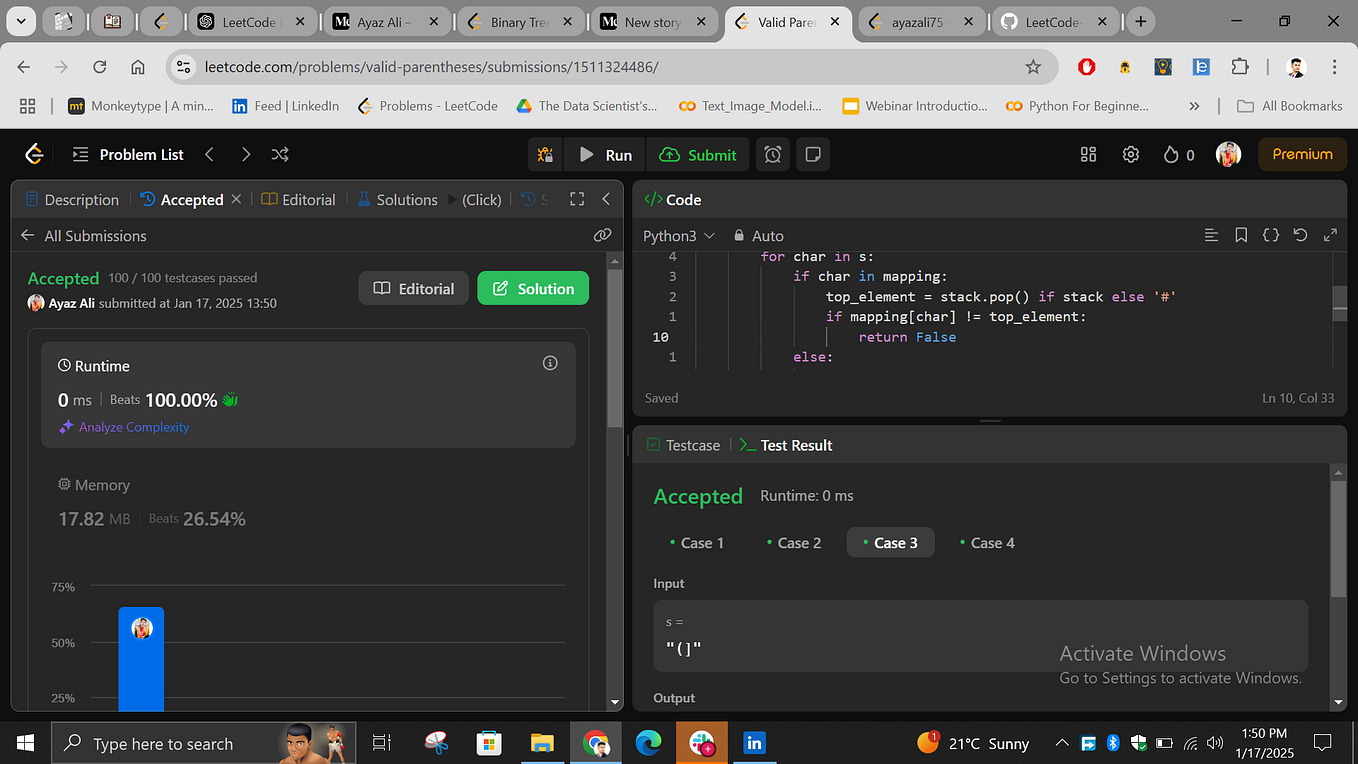Open the timer alarm clock icon
The image size is (1358, 764).
772,154
